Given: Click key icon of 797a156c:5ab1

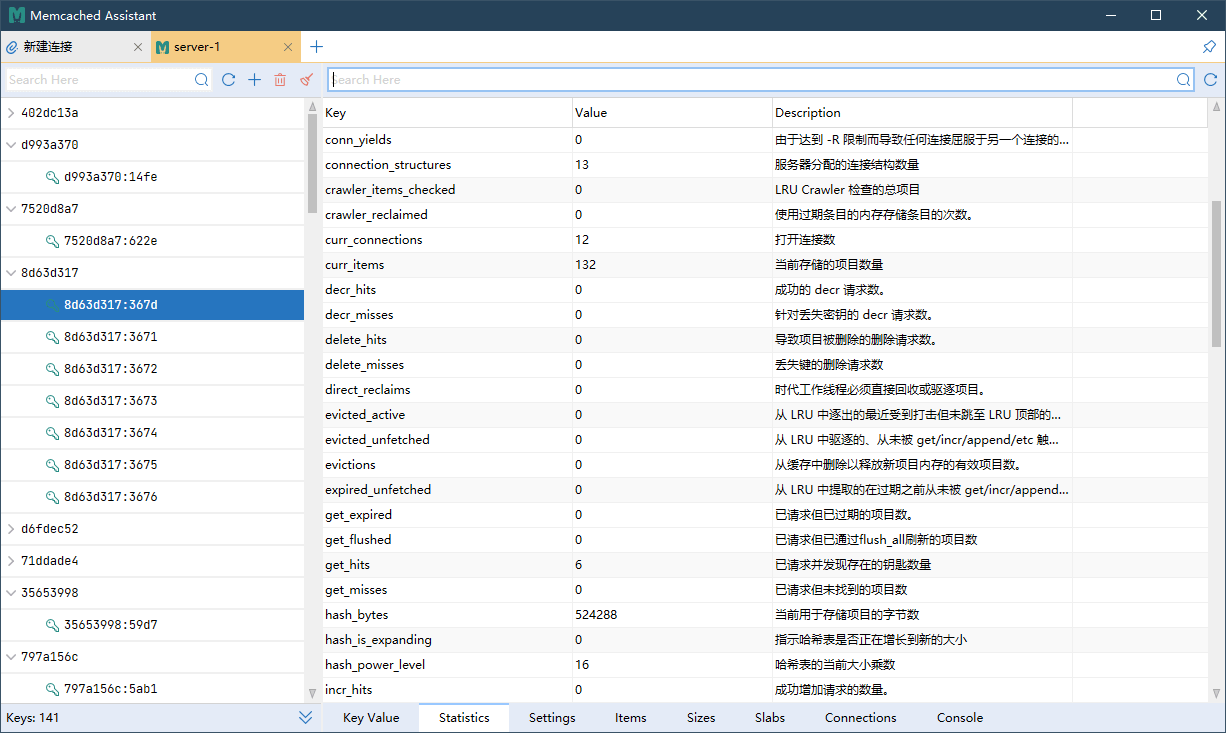Looking at the screenshot, I should point(52,689).
